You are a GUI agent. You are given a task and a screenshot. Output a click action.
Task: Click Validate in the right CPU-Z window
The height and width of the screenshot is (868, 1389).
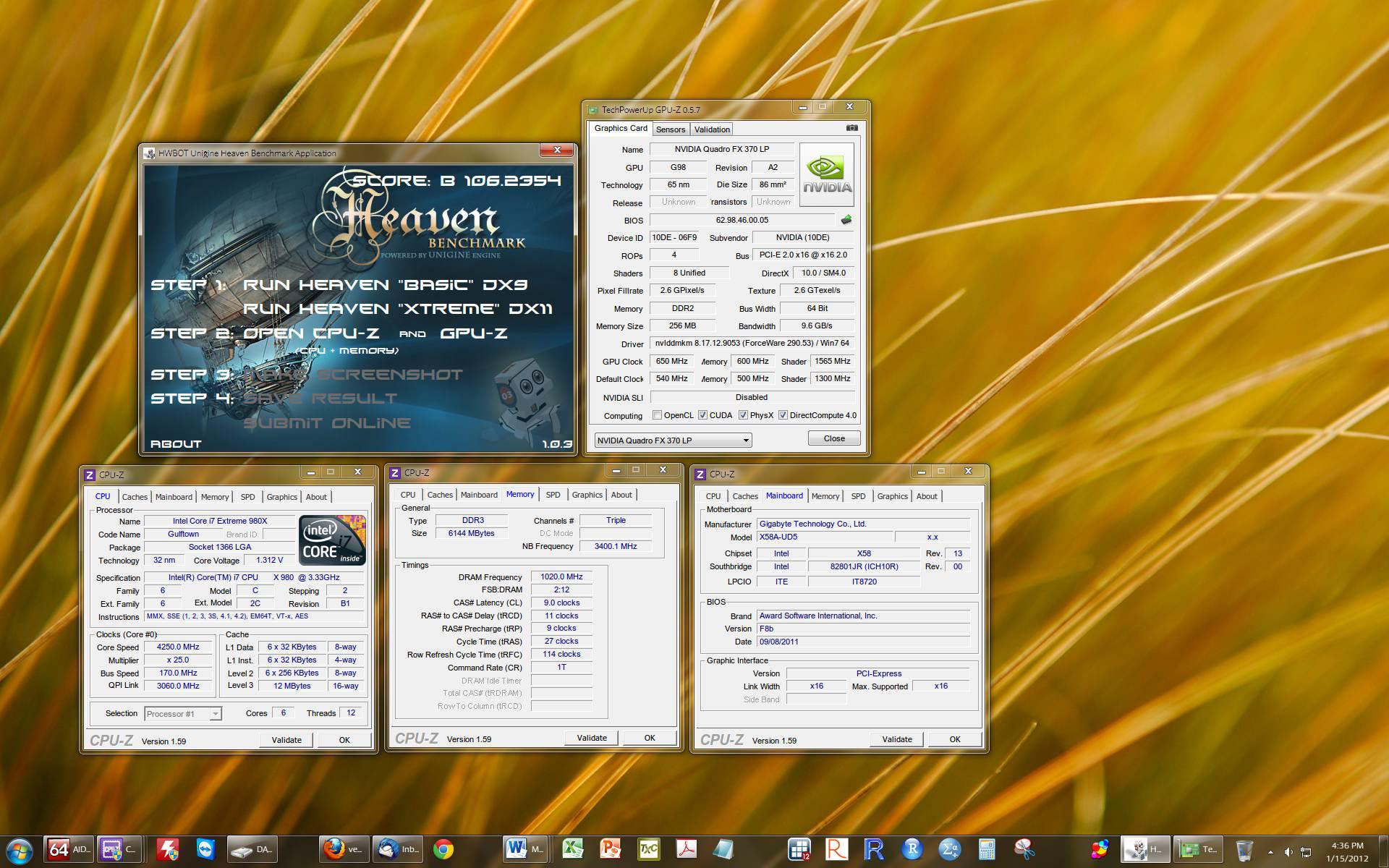tap(897, 739)
